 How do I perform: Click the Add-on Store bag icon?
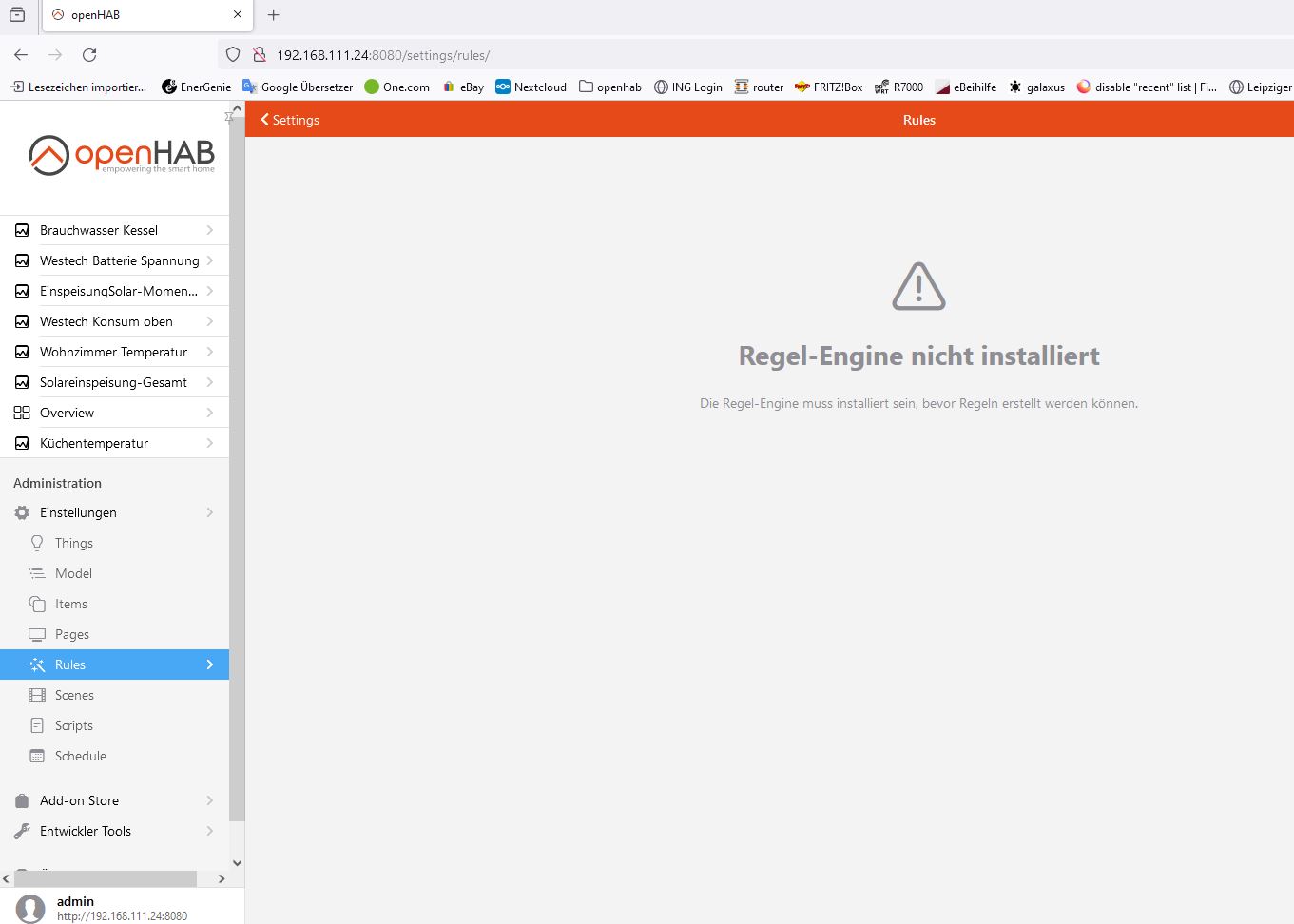pyautogui.click(x=22, y=800)
